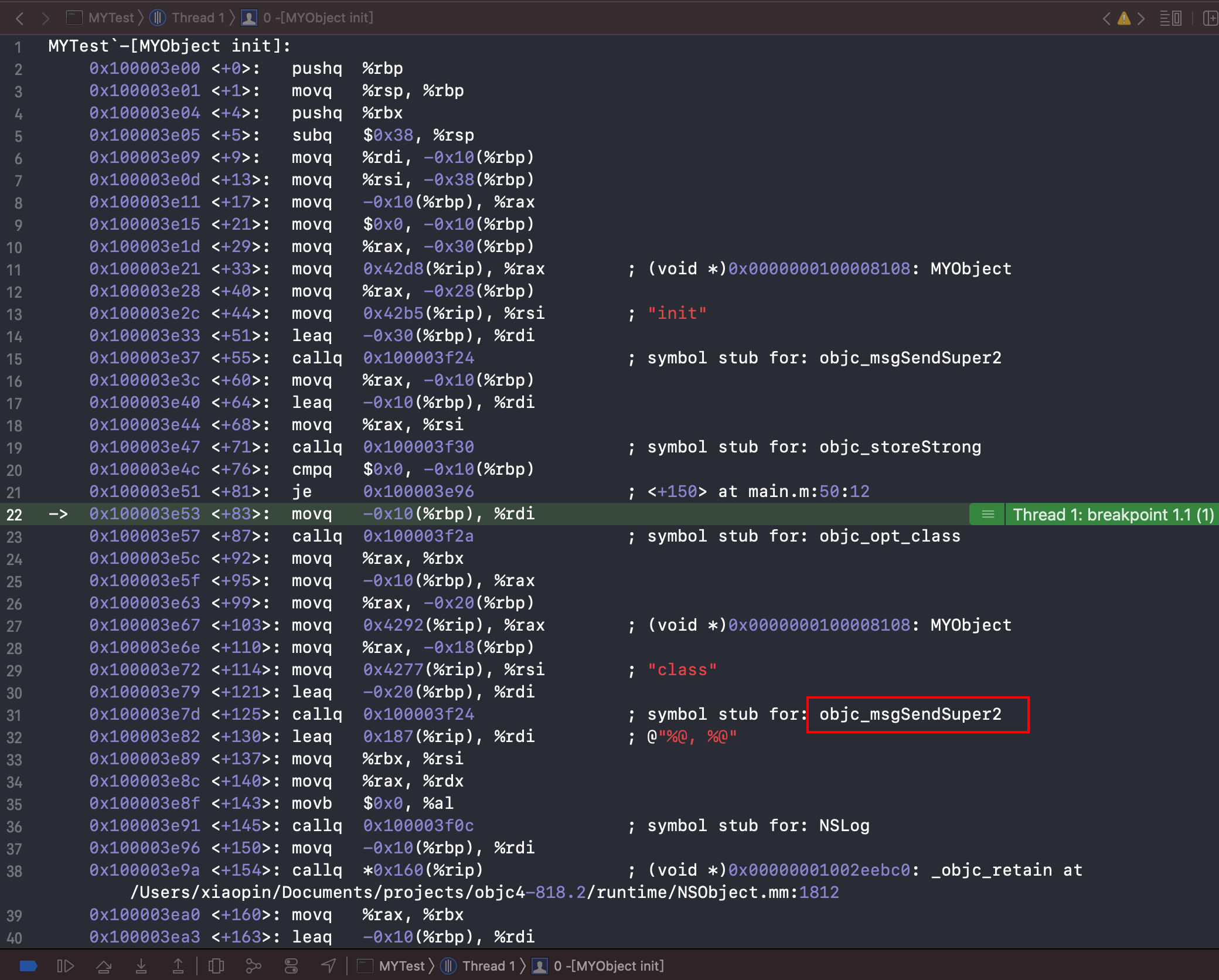Viewport: 1219px width, 980px height.
Task: Click the 'objc_opt_class' symbol comment
Action: coord(890,536)
